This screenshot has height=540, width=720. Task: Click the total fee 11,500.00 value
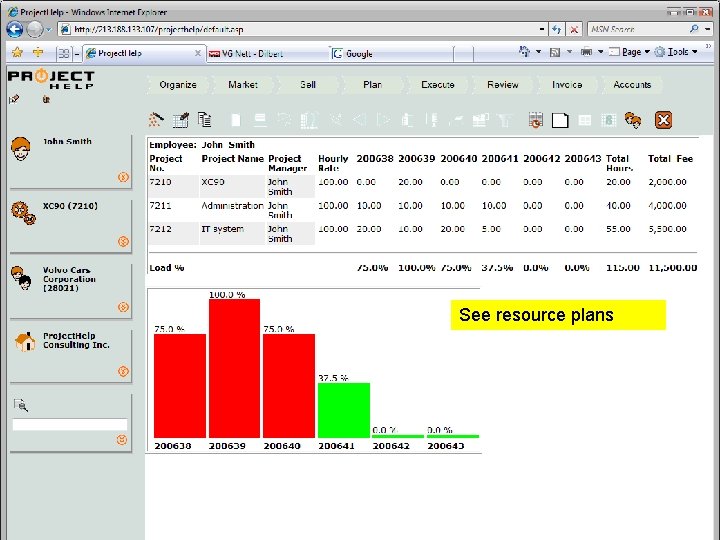(x=673, y=268)
